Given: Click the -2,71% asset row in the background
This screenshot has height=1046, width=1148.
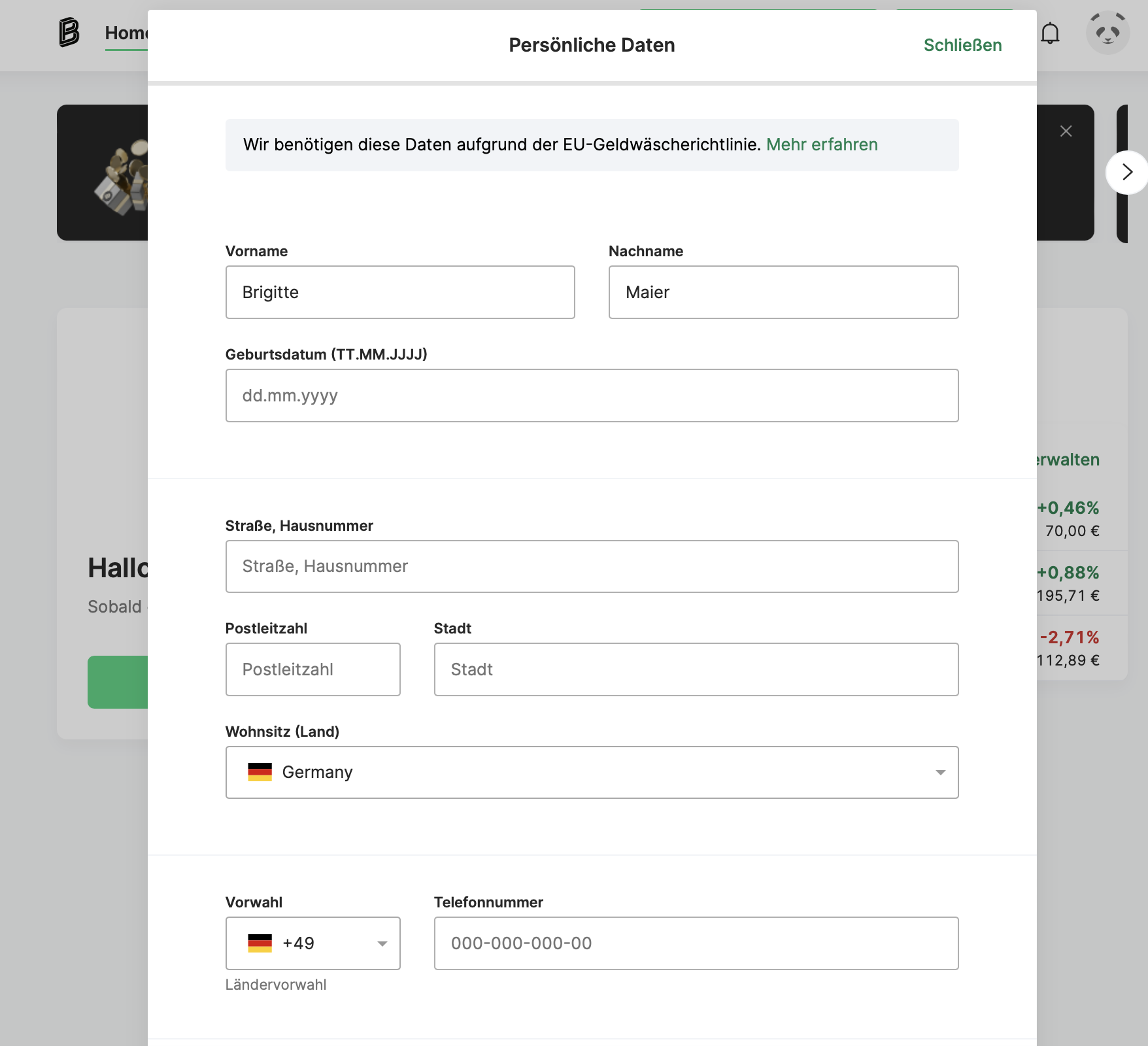Looking at the screenshot, I should (1082, 648).
